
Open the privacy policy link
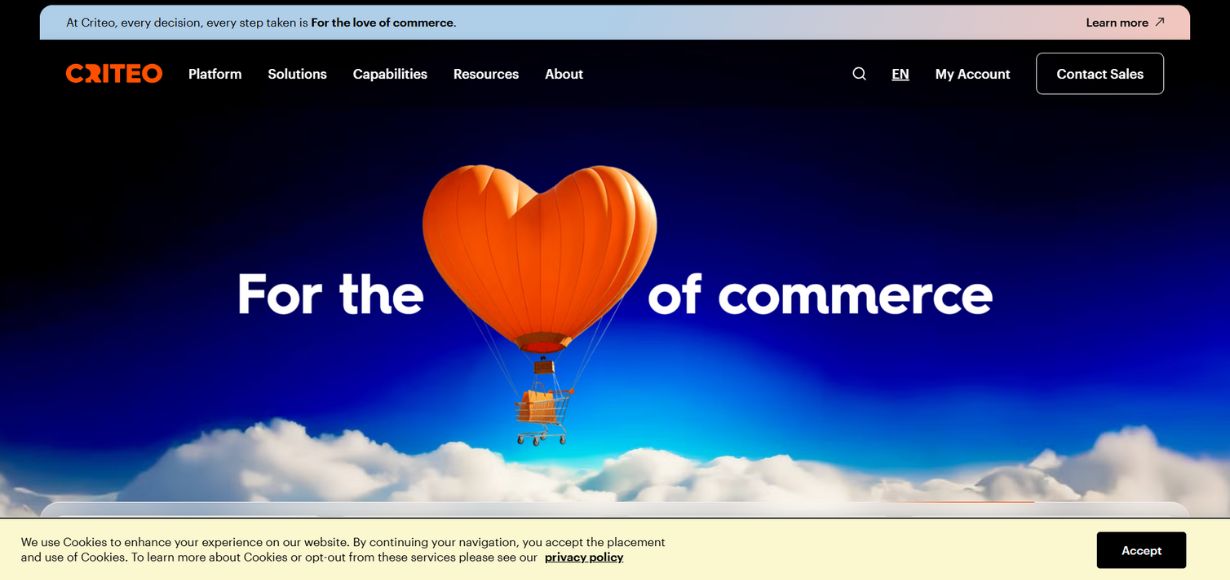(584, 557)
